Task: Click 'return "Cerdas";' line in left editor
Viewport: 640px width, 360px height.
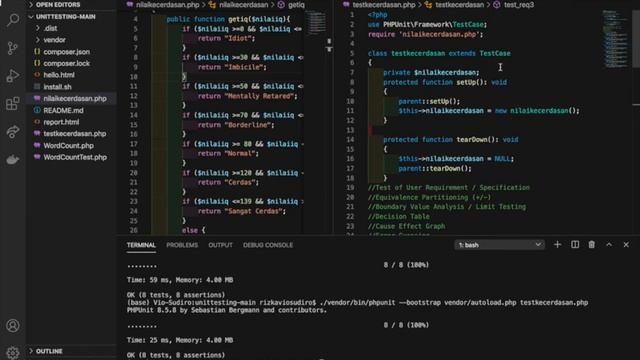Action: [228, 182]
